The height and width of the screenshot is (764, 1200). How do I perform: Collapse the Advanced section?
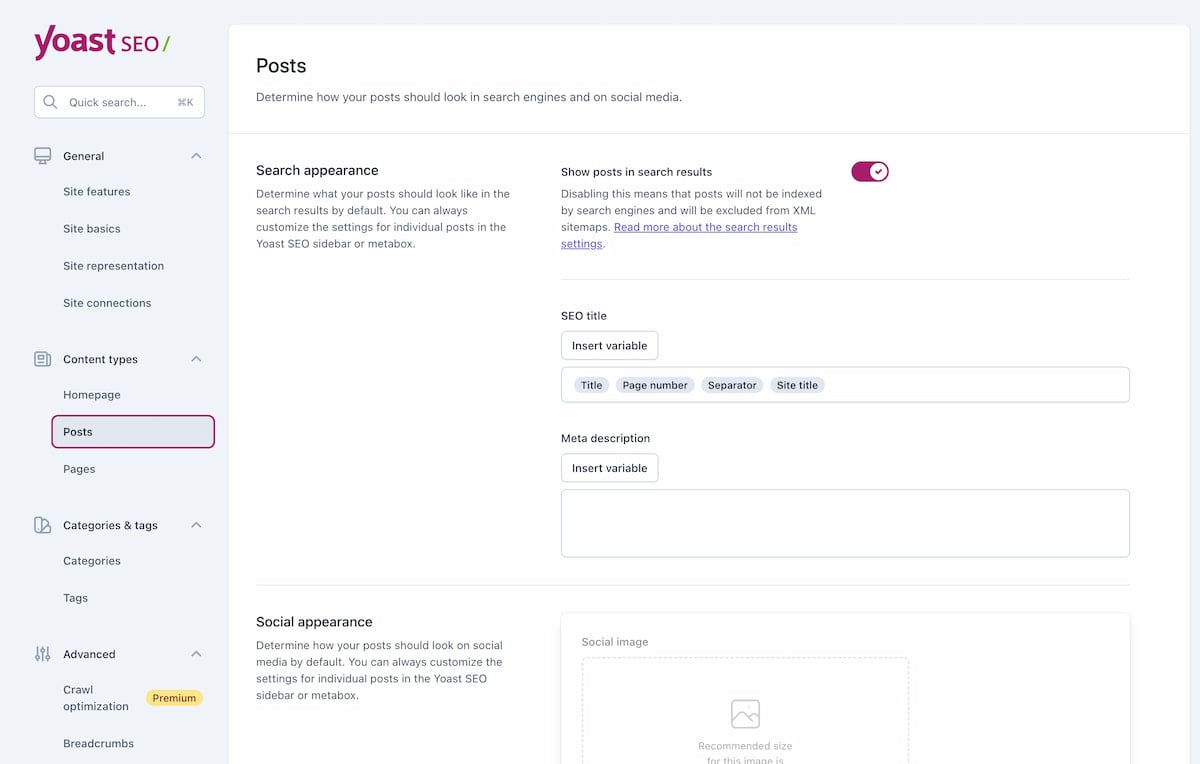coord(196,654)
